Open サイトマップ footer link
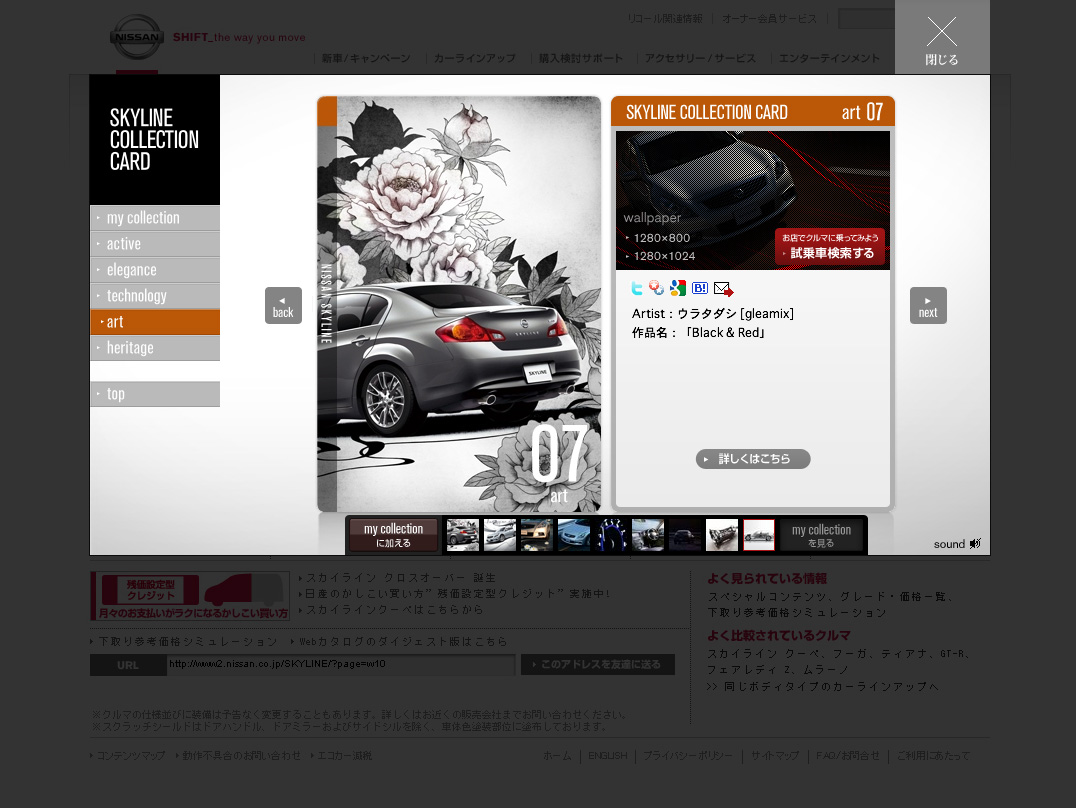This screenshot has height=808, width=1076. coord(775,755)
